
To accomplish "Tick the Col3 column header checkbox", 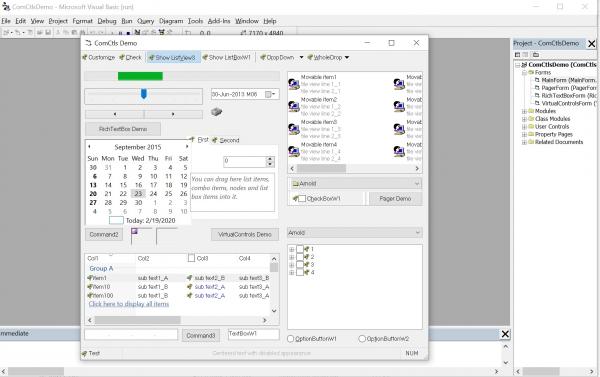I will pyautogui.click(x=191, y=258).
